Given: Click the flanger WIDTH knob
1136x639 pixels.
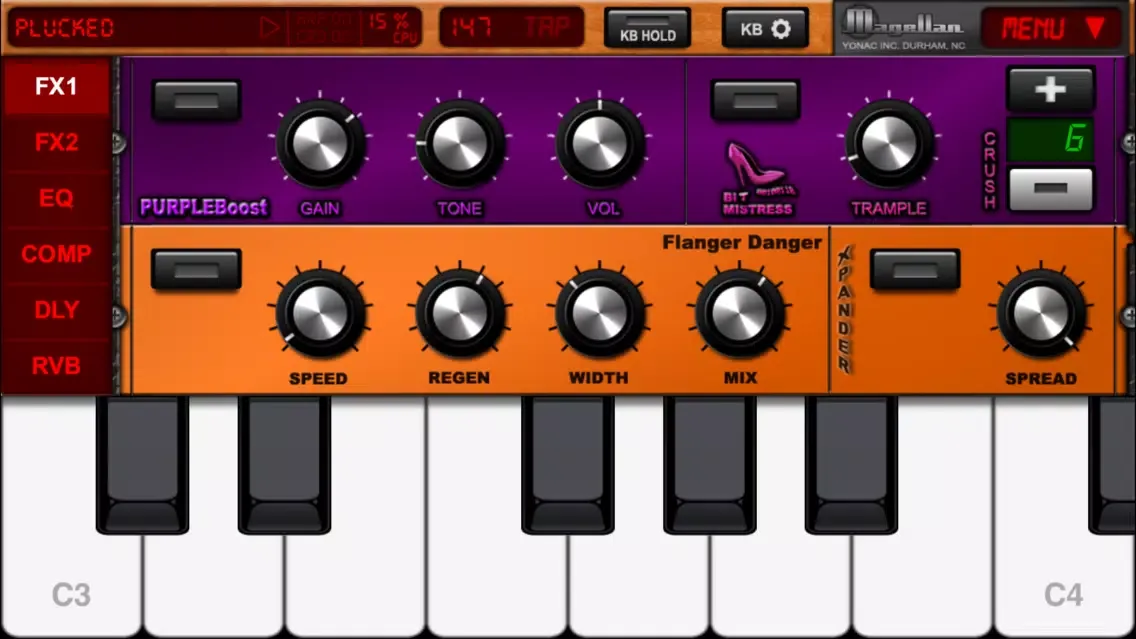Looking at the screenshot, I should click(600, 313).
